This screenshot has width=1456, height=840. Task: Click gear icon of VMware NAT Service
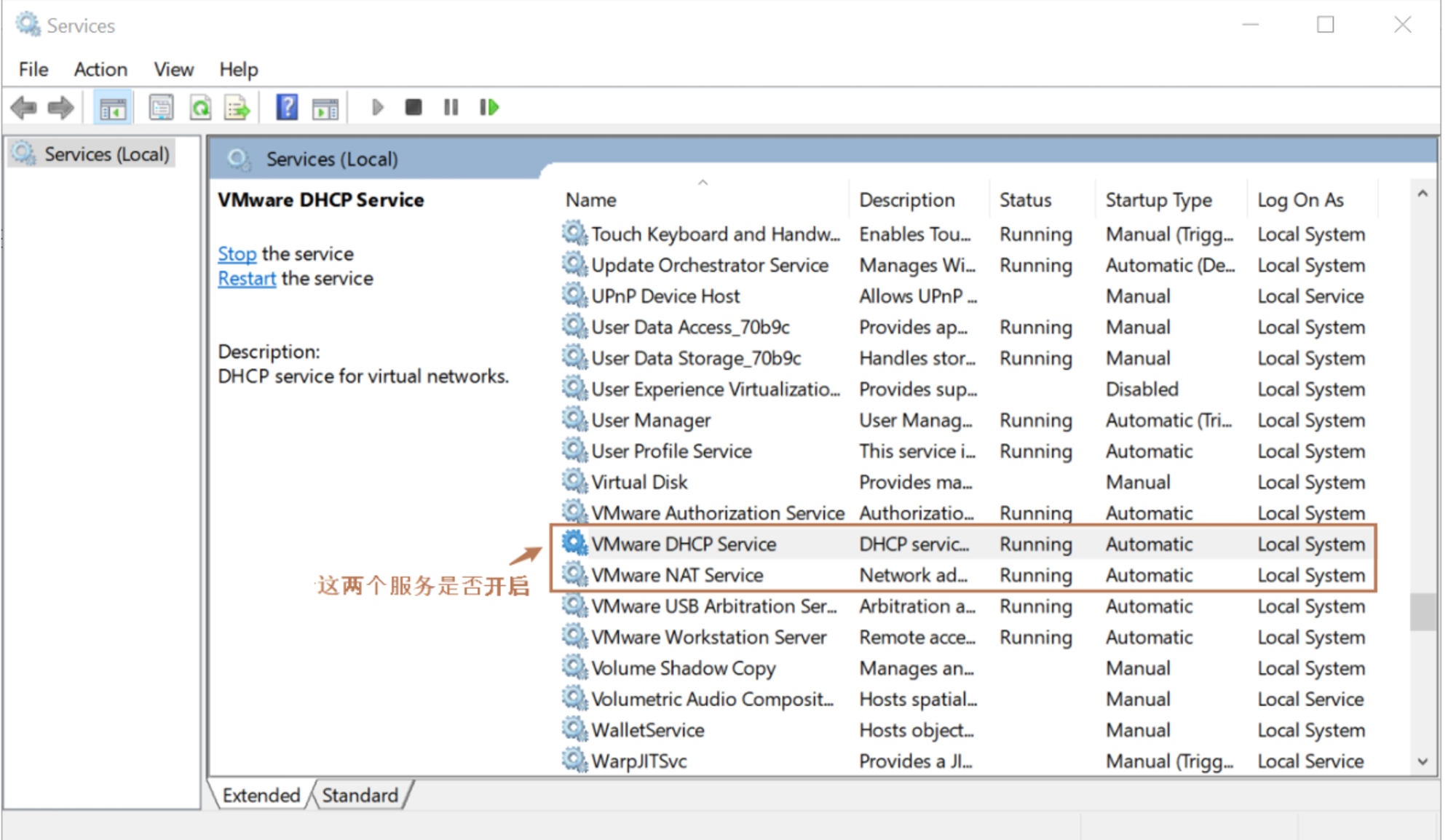[x=574, y=574]
